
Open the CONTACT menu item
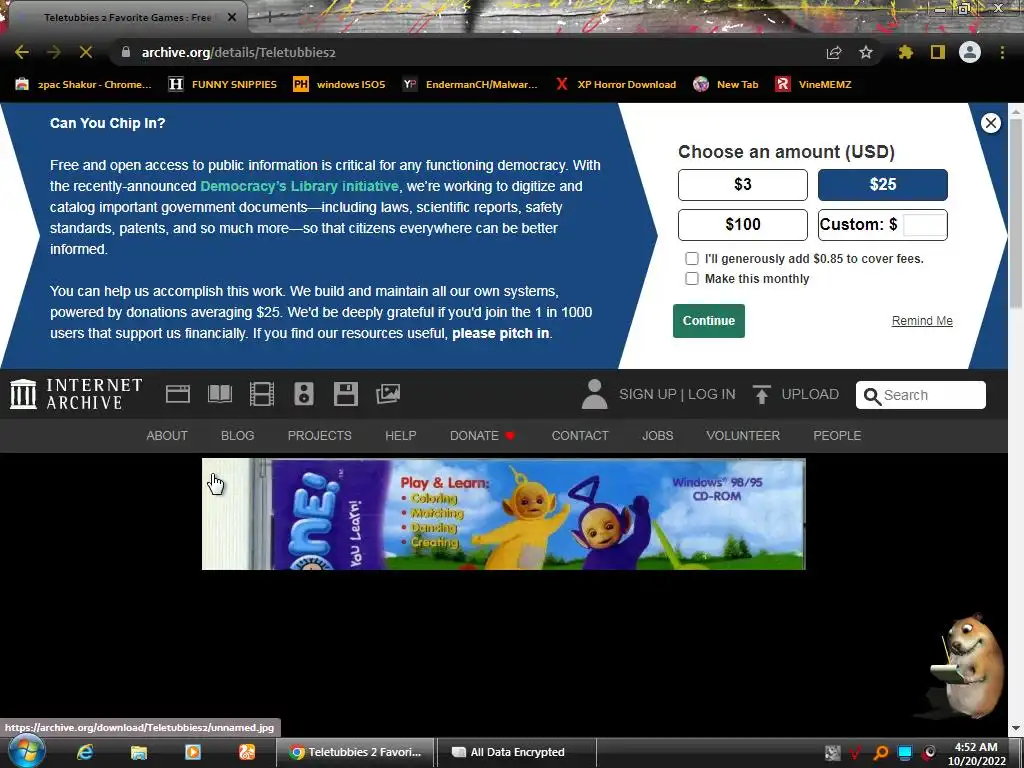pos(580,436)
